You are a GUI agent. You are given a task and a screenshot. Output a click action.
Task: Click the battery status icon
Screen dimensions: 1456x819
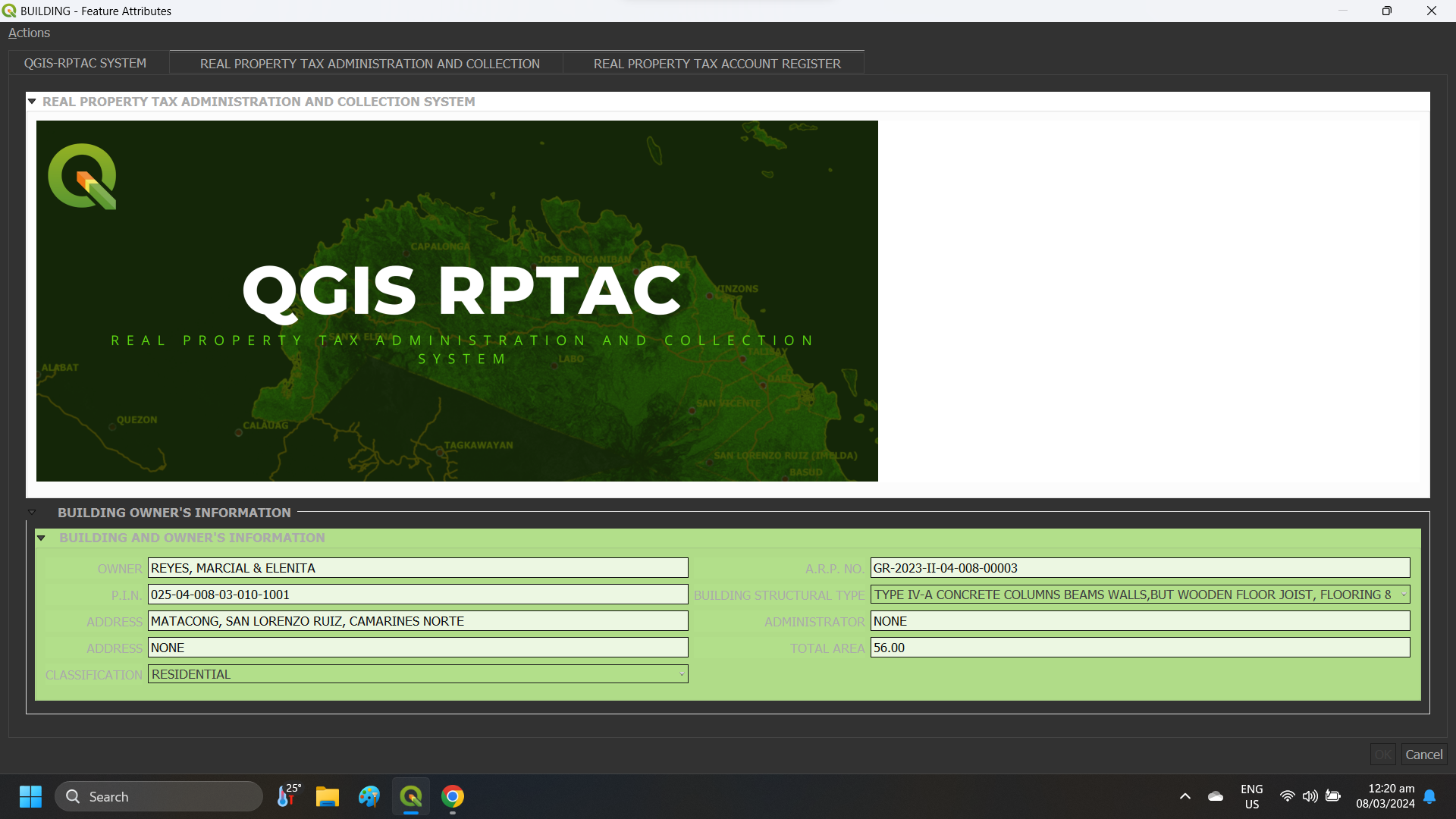1334,796
